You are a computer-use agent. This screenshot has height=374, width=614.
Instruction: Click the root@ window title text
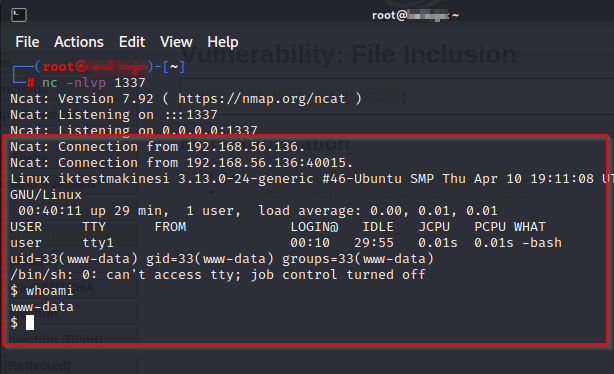coord(415,15)
